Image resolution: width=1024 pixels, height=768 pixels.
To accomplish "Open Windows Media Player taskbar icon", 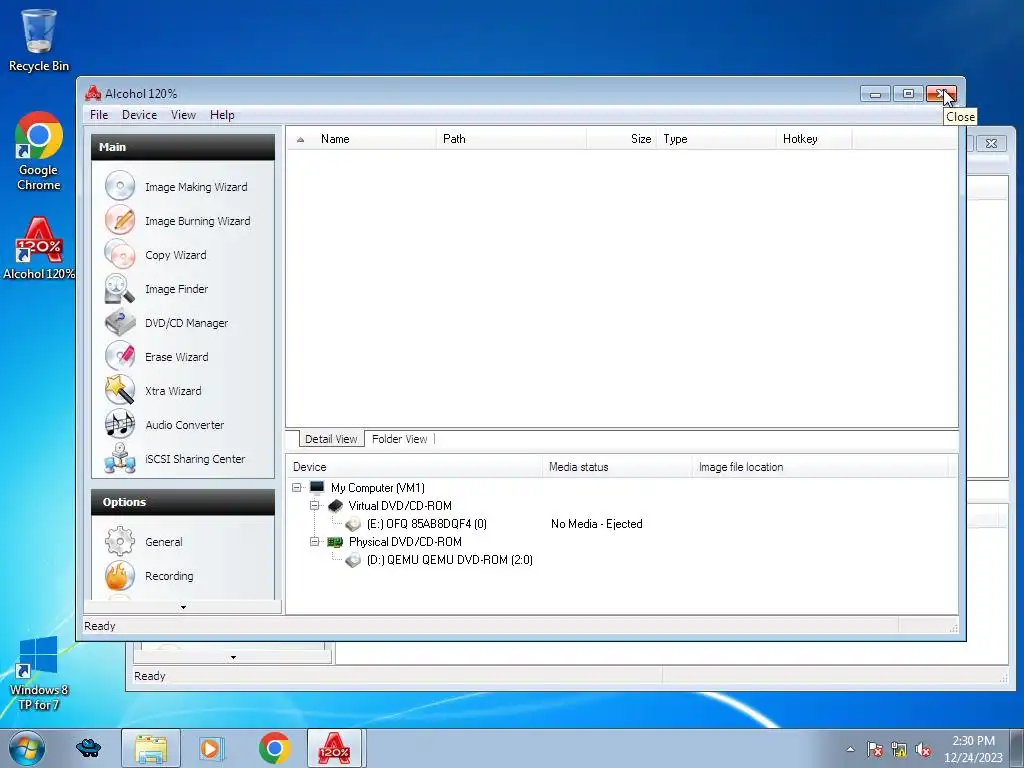I will (212, 748).
